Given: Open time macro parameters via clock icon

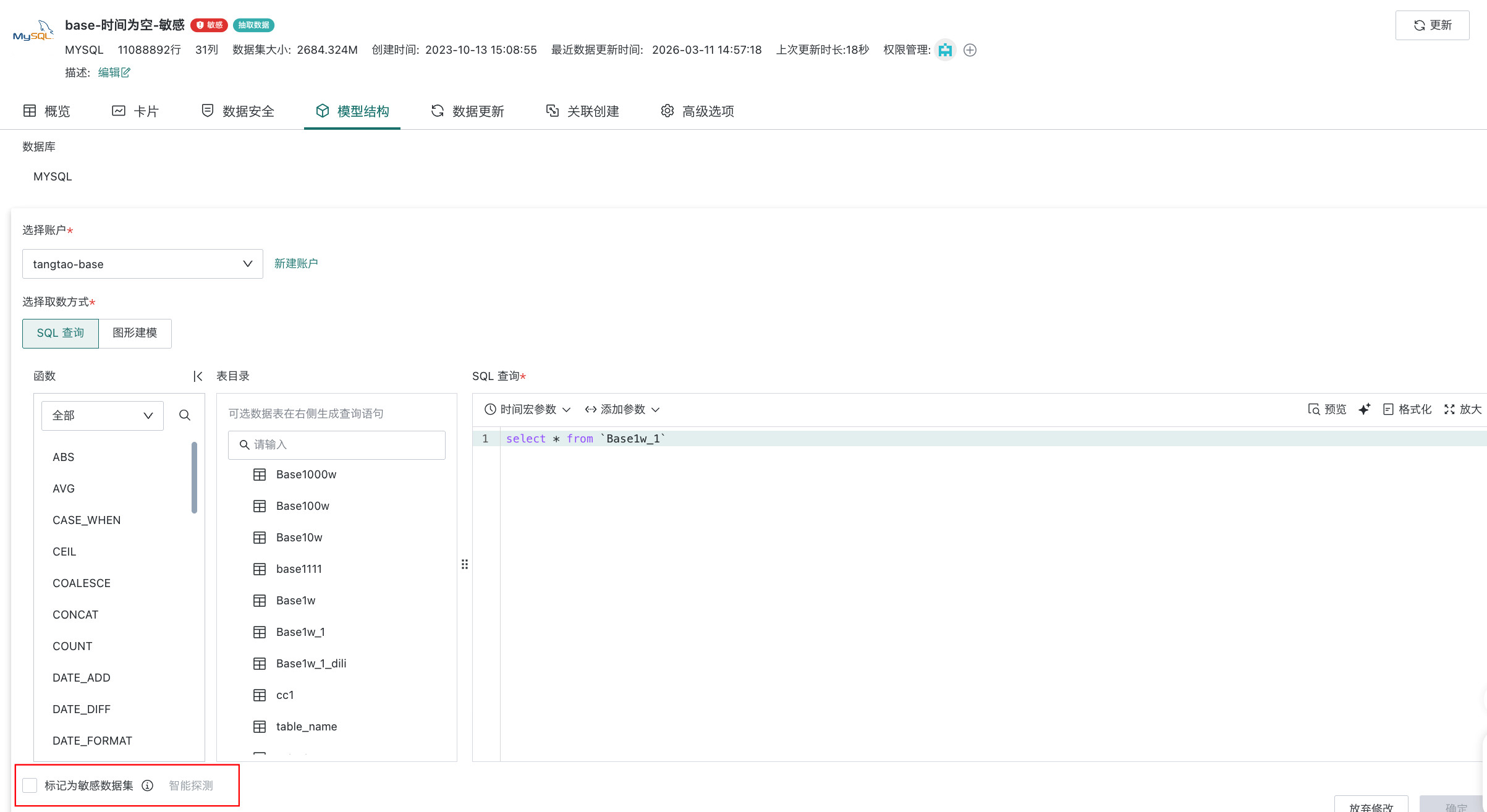Looking at the screenshot, I should tap(491, 409).
